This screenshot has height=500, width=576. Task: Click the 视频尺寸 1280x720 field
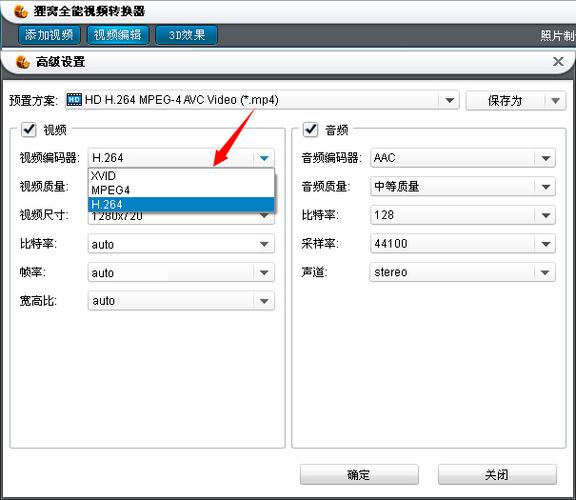pyautogui.click(x=181, y=217)
